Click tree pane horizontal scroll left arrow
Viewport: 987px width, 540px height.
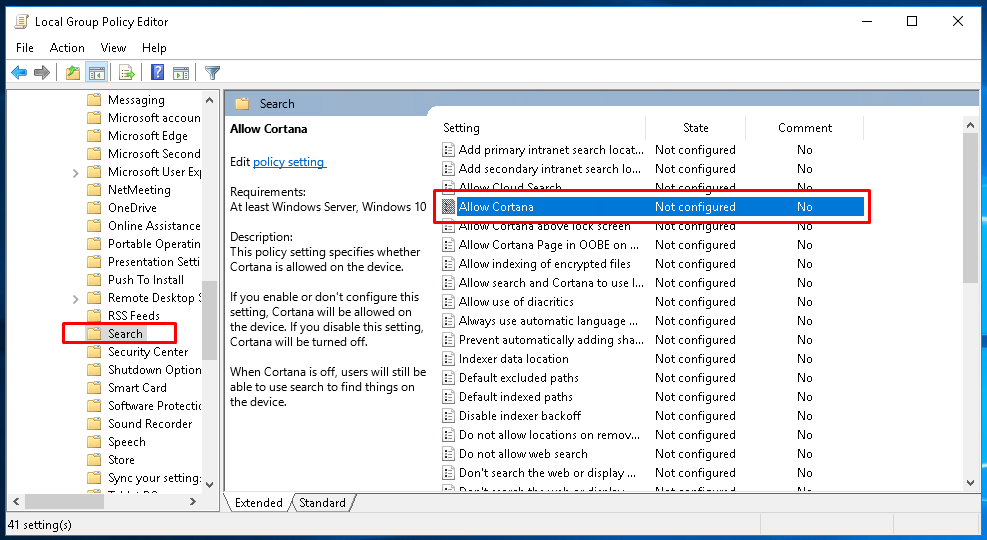16,502
